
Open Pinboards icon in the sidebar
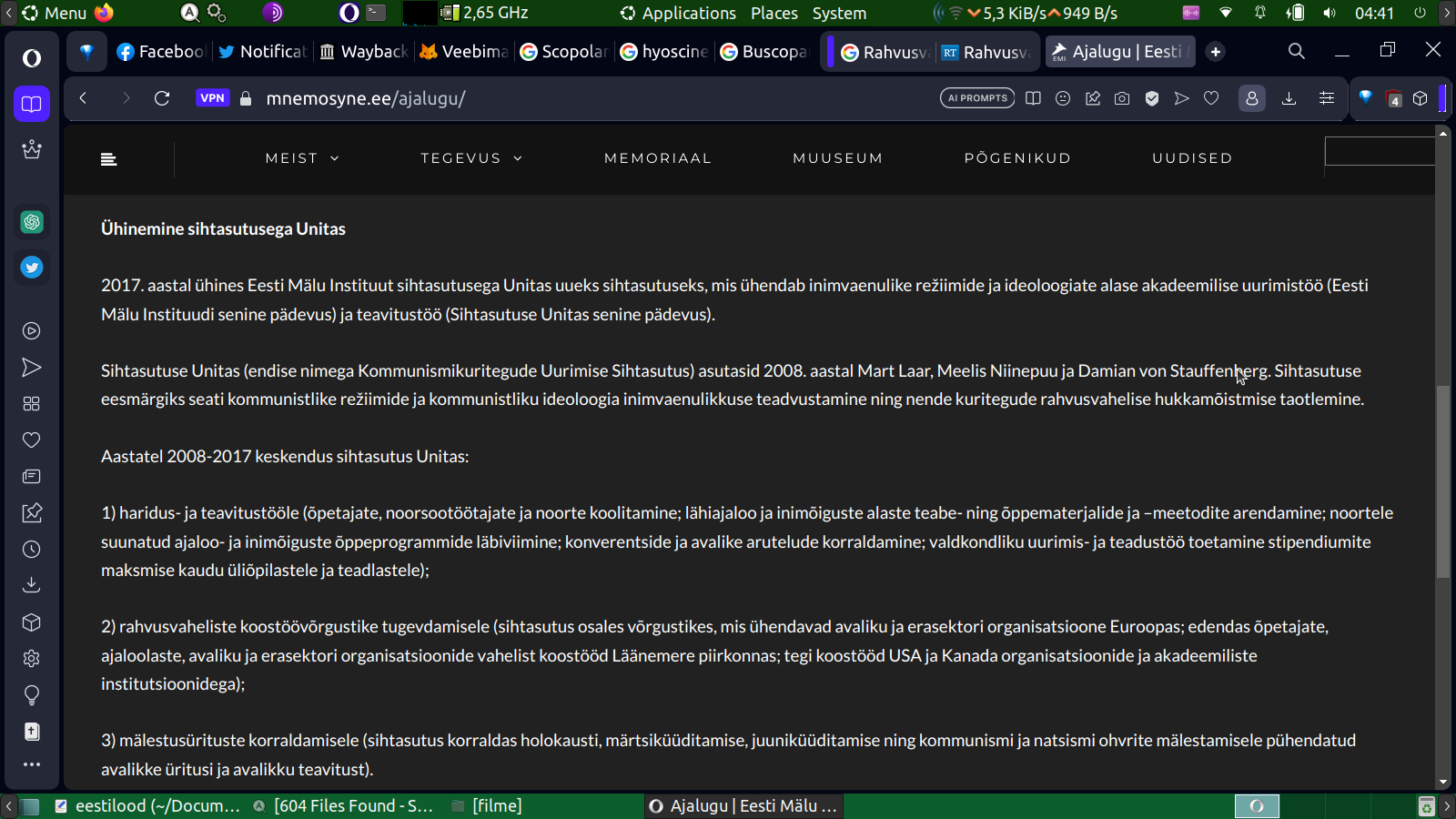click(32, 513)
